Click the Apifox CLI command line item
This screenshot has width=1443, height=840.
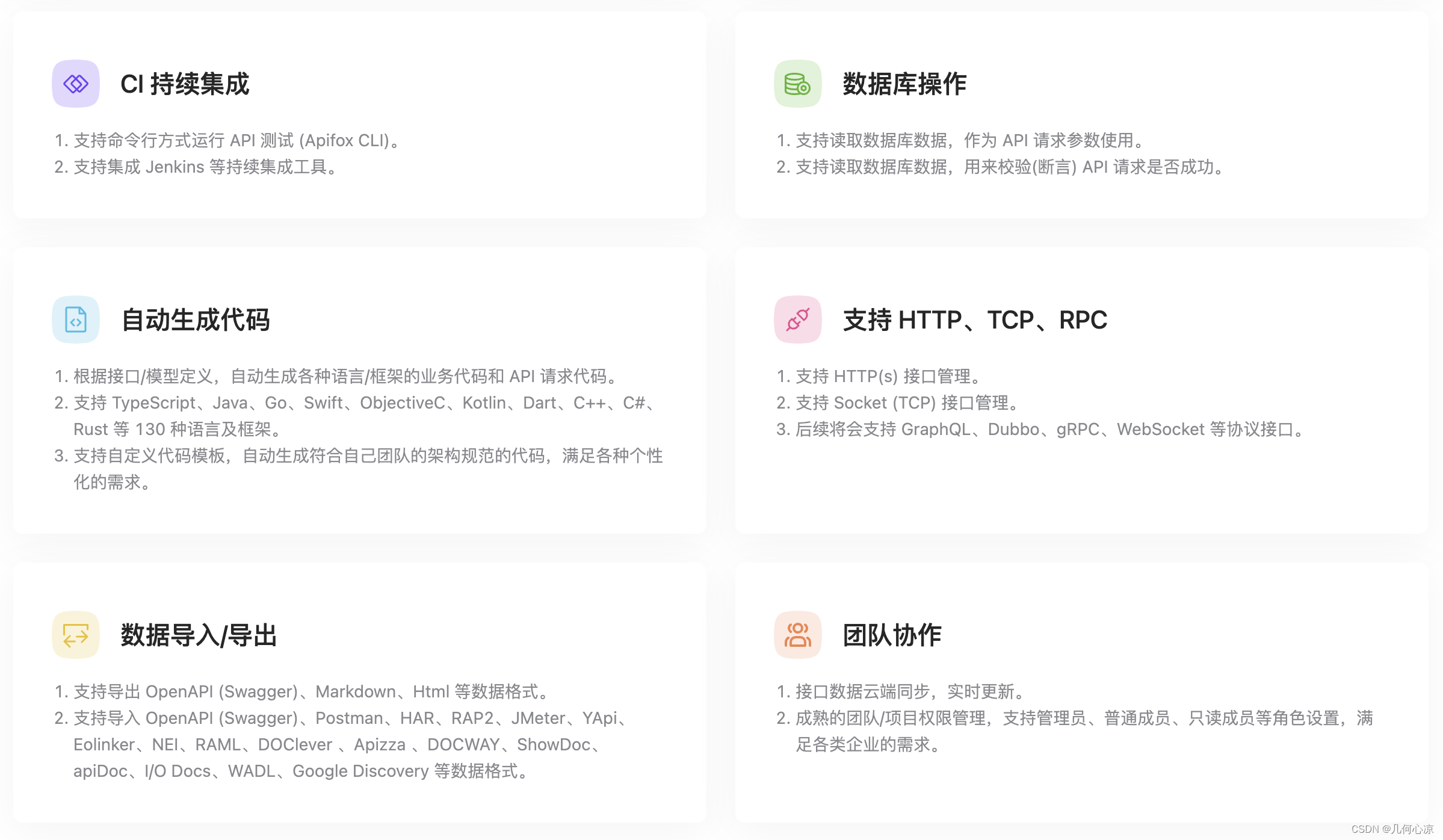(x=228, y=140)
